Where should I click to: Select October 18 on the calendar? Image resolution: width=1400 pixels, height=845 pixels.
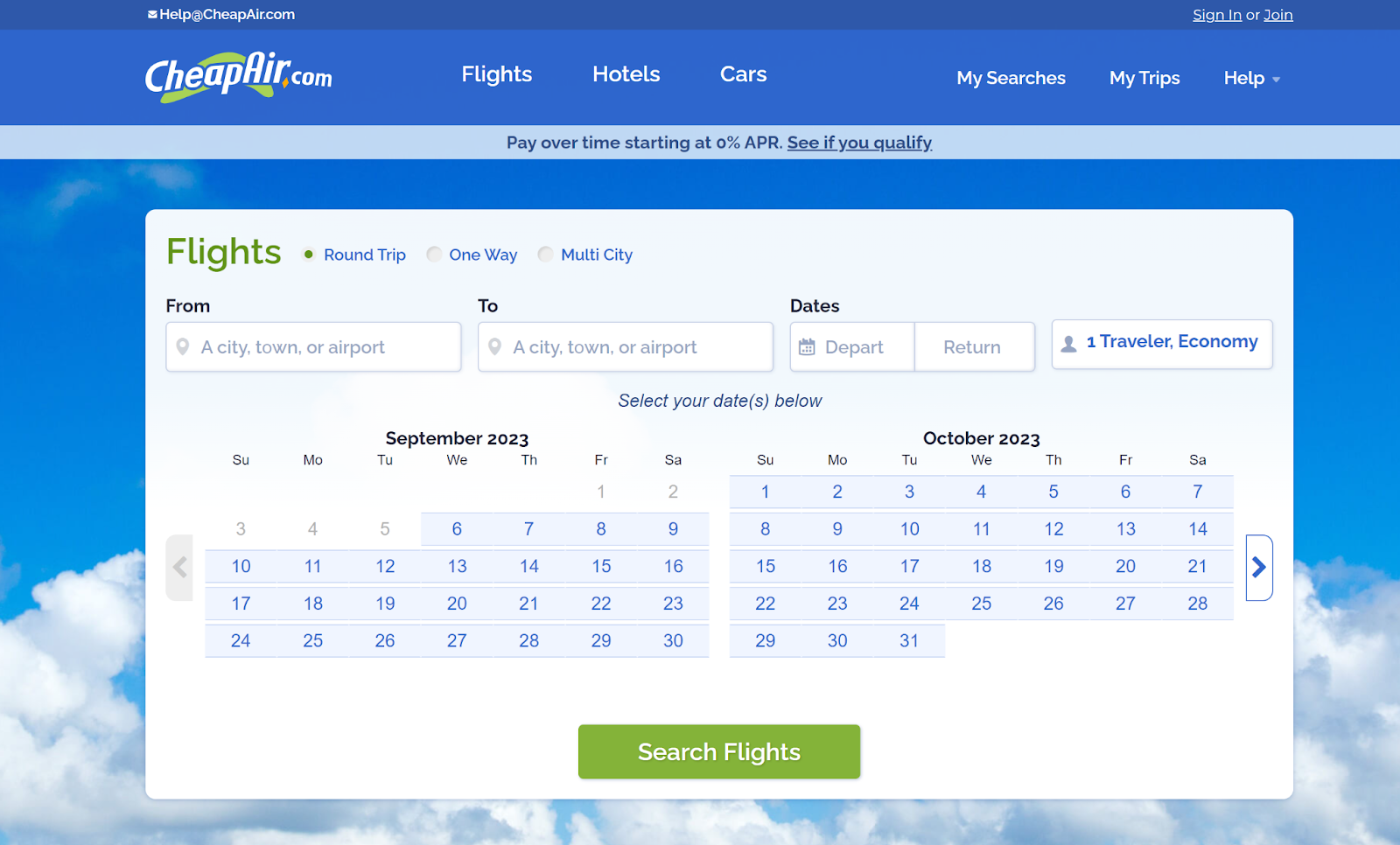coord(982,566)
